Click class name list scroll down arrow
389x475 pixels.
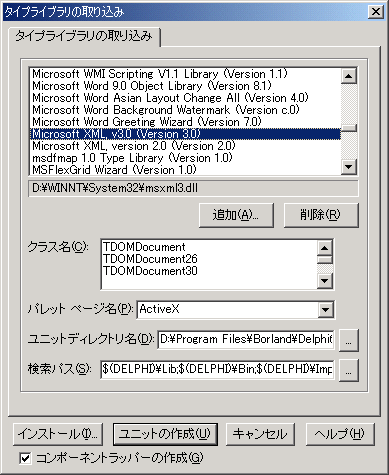[x=325, y=281]
